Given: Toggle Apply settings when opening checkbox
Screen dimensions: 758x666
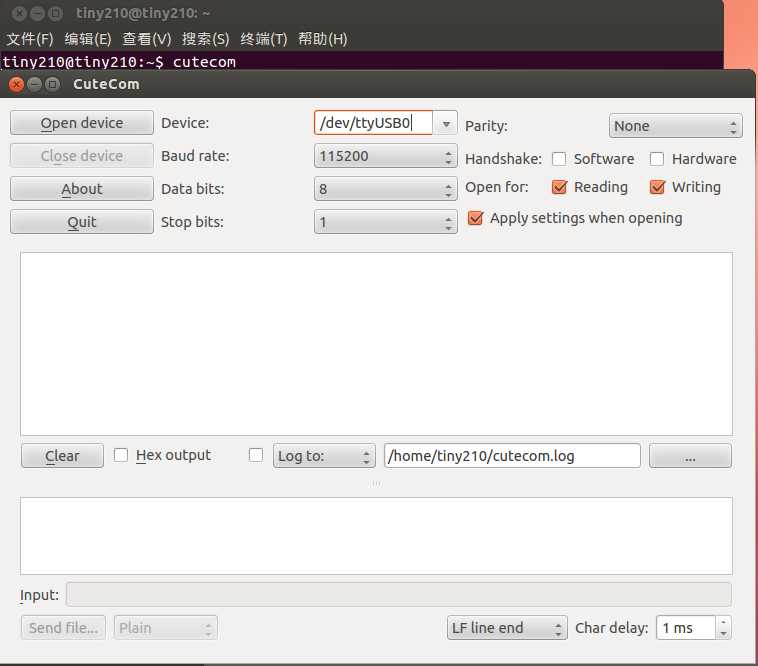Looking at the screenshot, I should (x=475, y=218).
